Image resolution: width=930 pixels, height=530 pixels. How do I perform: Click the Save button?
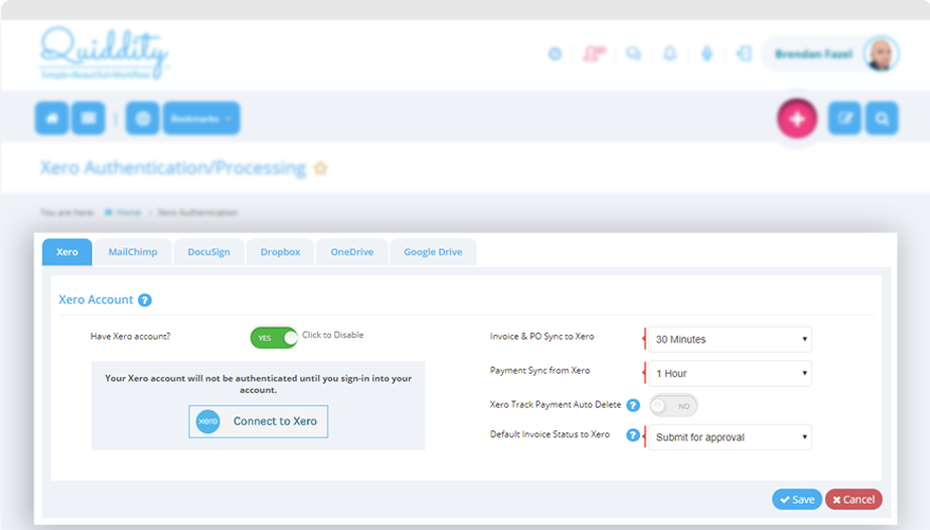797,500
